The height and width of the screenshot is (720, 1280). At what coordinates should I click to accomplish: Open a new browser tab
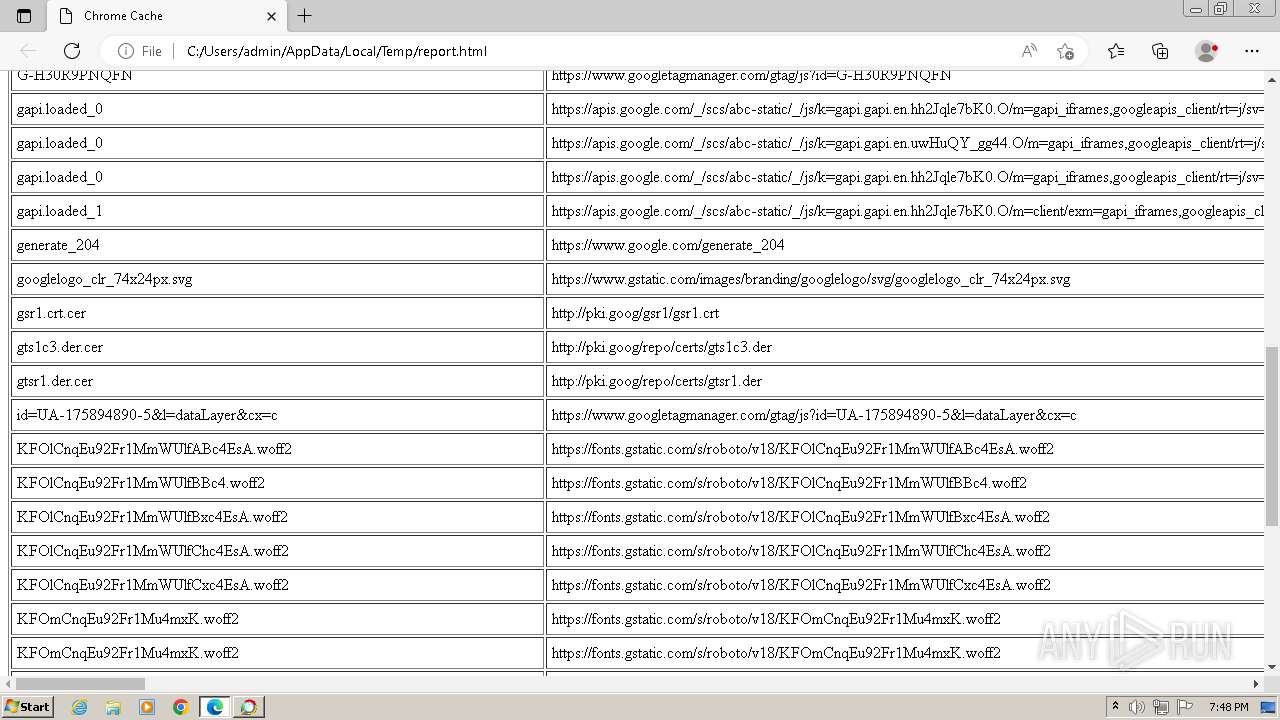tap(305, 16)
